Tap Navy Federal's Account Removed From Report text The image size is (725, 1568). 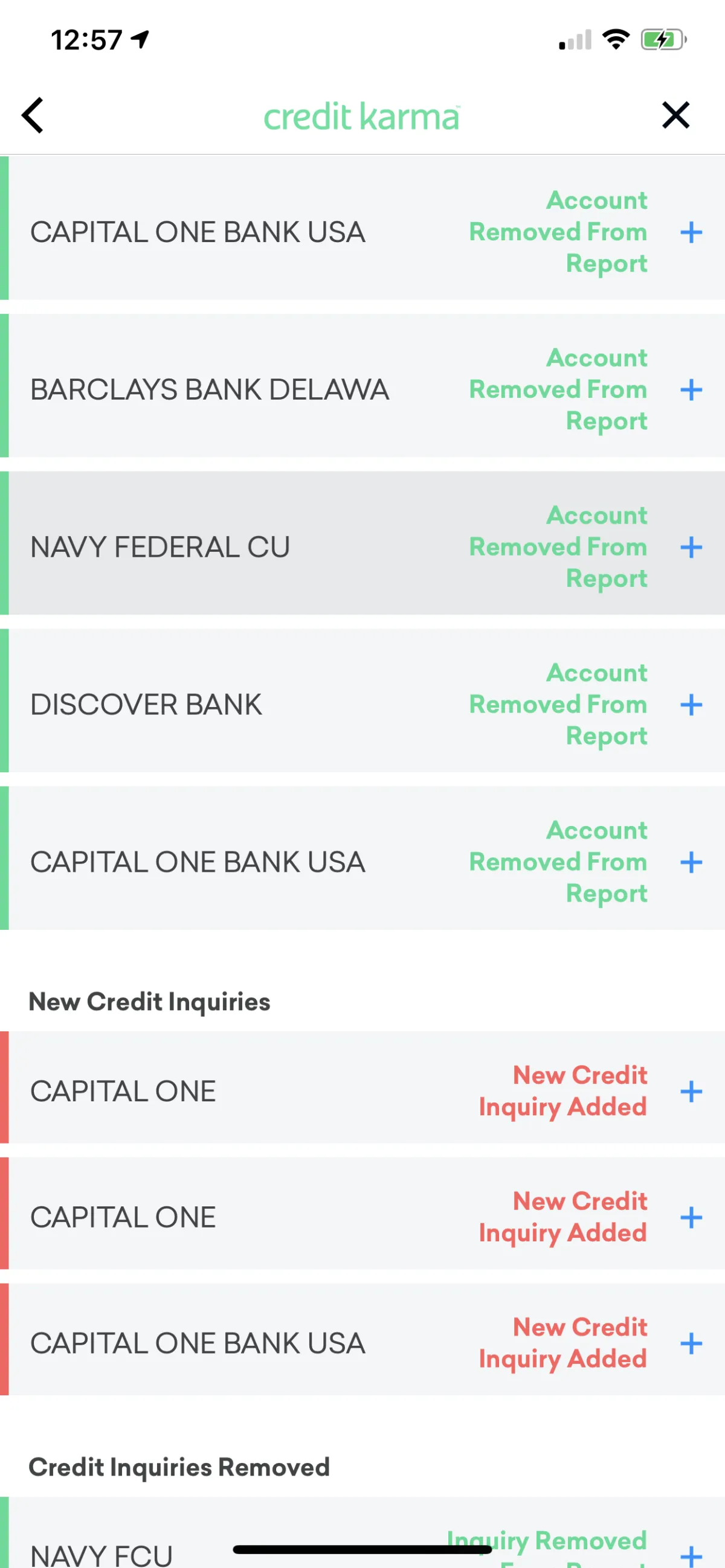(x=558, y=547)
